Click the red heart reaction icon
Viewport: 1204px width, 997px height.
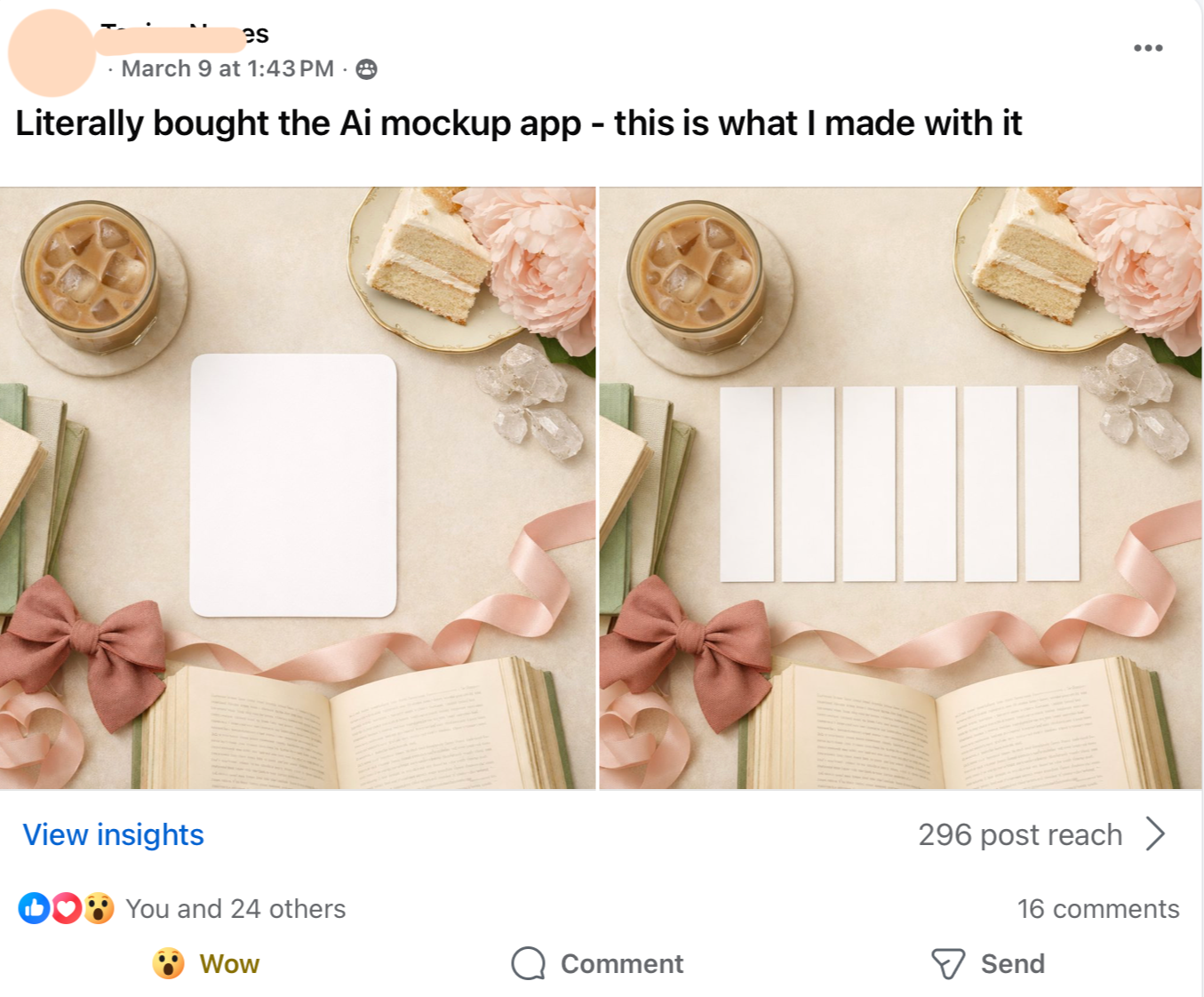[67, 908]
